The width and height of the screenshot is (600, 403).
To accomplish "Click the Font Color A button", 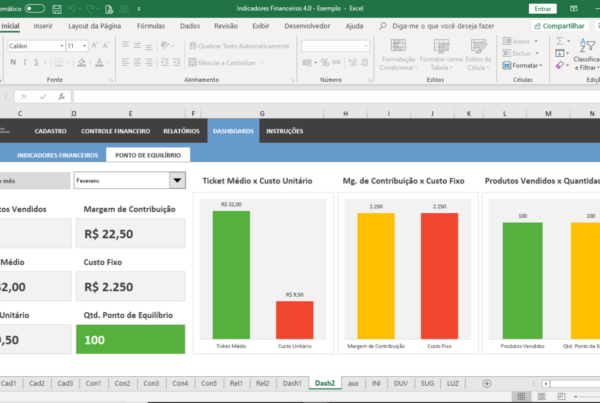I will 99,62.
